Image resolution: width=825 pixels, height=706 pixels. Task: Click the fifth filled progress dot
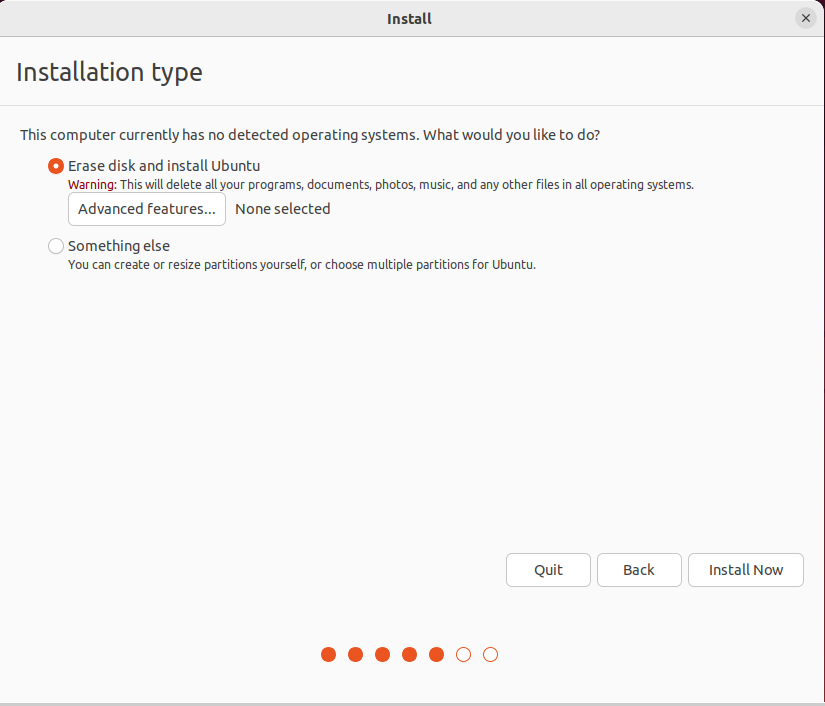coord(436,655)
